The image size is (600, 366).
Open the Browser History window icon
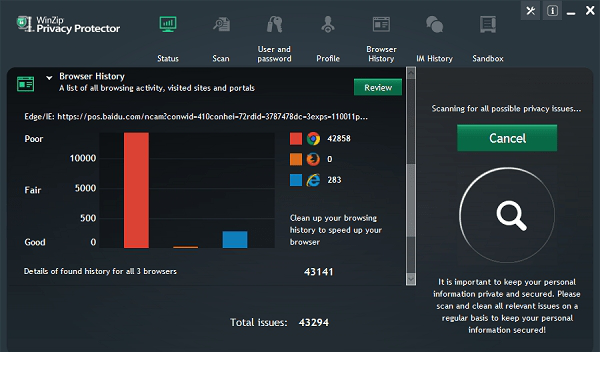(x=381, y=24)
